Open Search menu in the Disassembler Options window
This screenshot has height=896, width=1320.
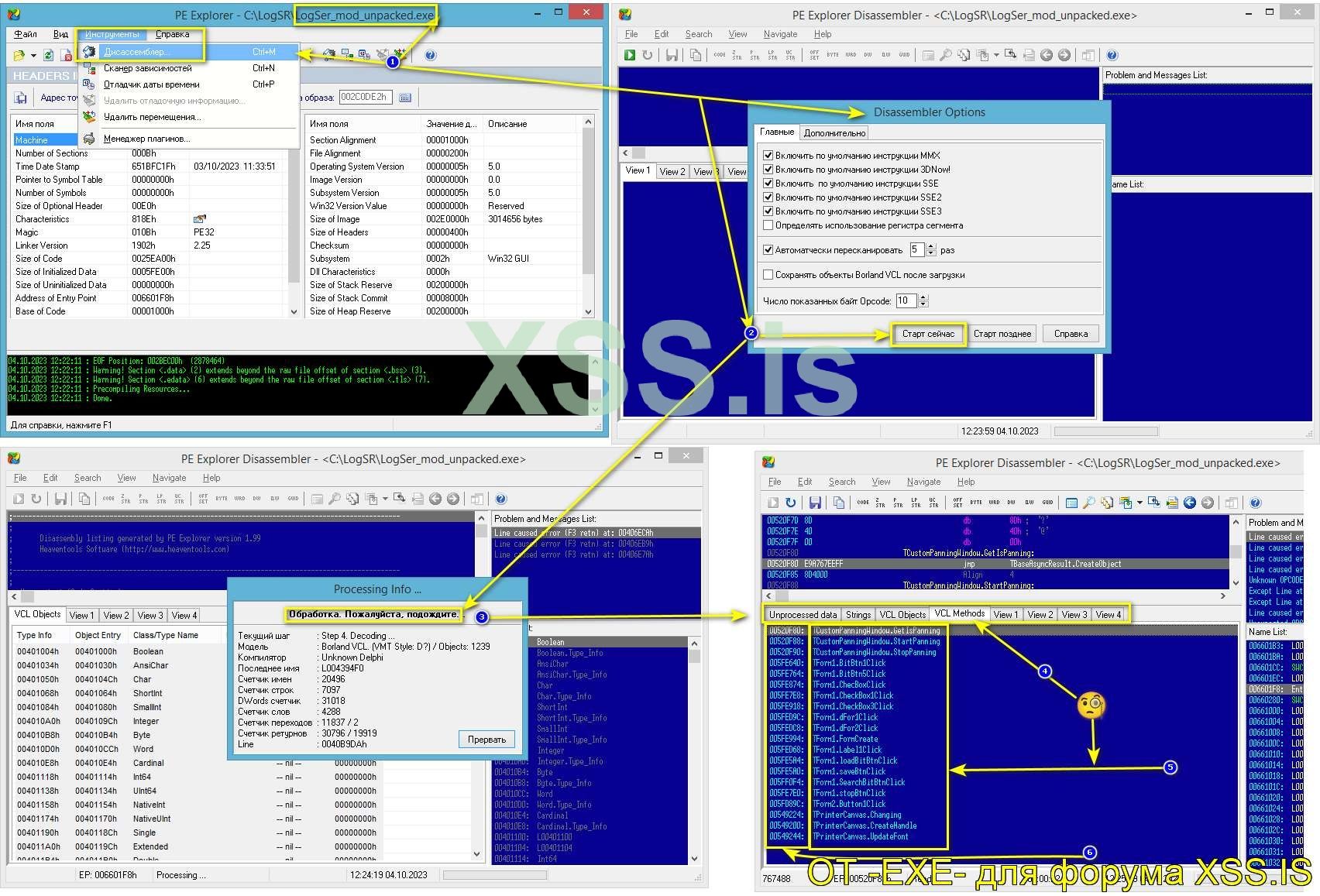click(x=699, y=34)
